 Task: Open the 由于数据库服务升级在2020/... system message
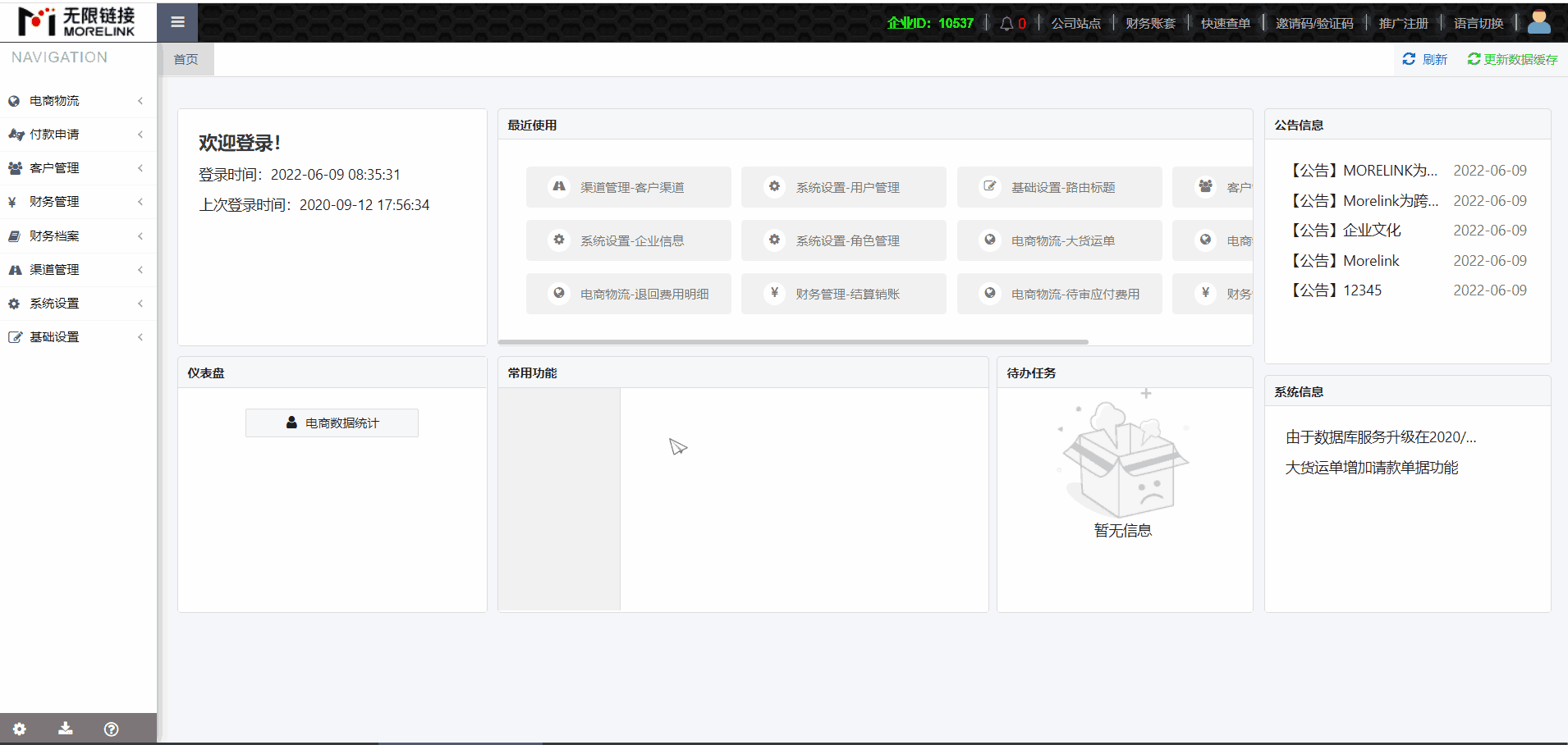point(1381,437)
